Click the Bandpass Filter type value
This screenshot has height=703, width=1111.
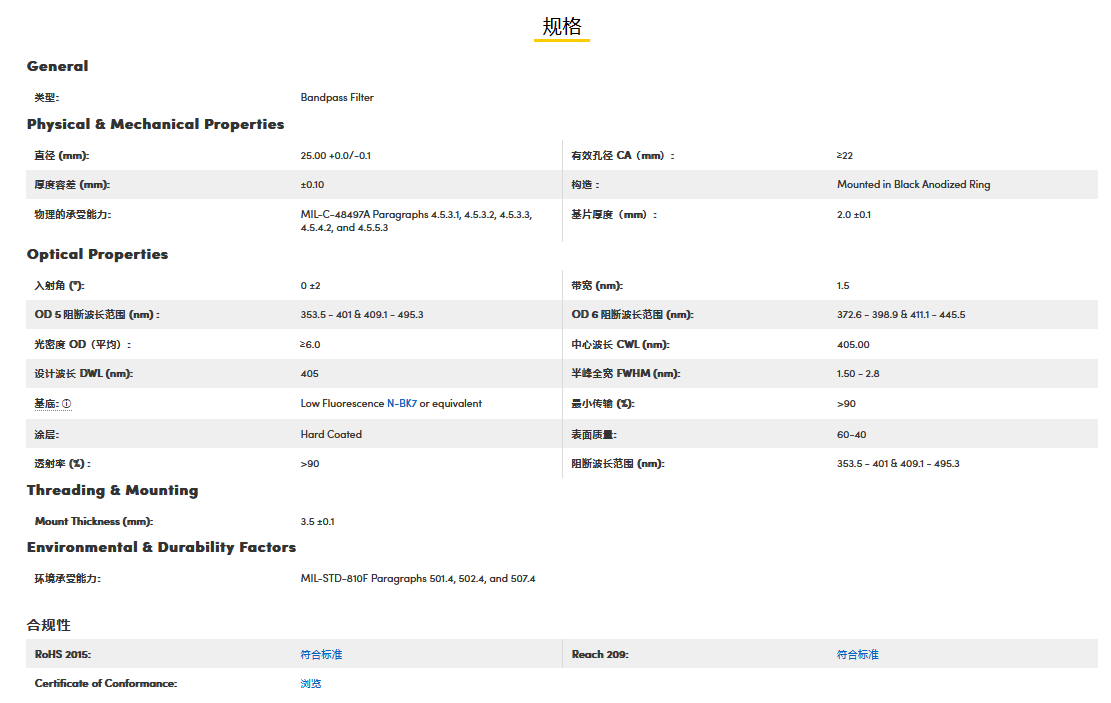click(337, 98)
